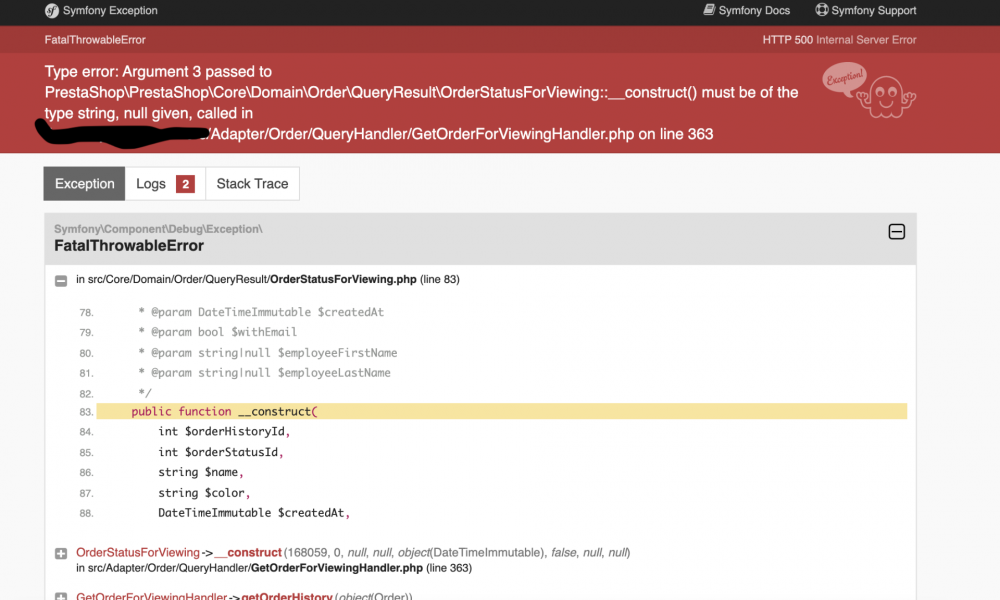Screen dimensions: 1000x600
Task: Switch to the Exception tab
Action: coord(85,184)
